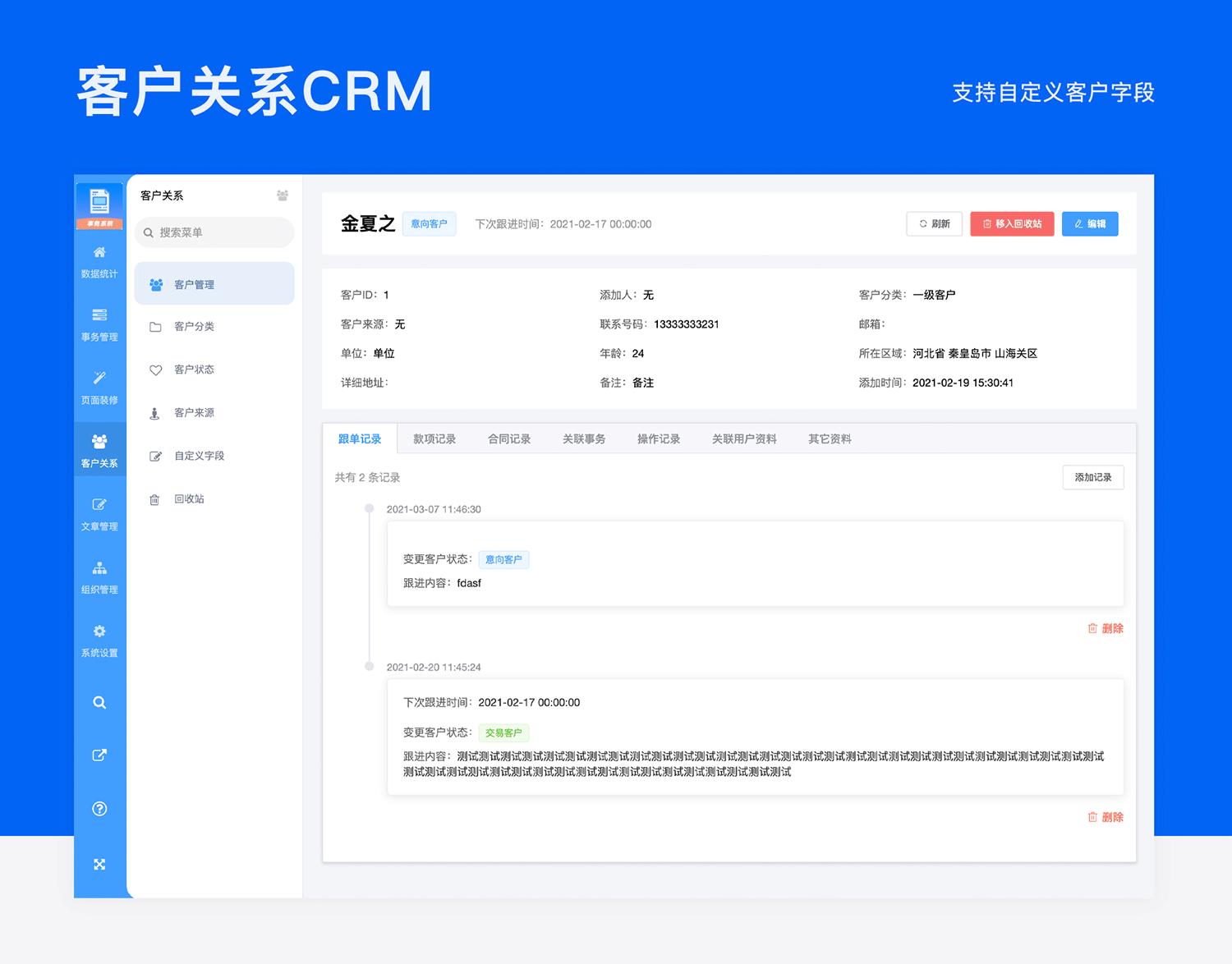
Task: Open 系统设置 gear icon
Action: click(x=99, y=640)
